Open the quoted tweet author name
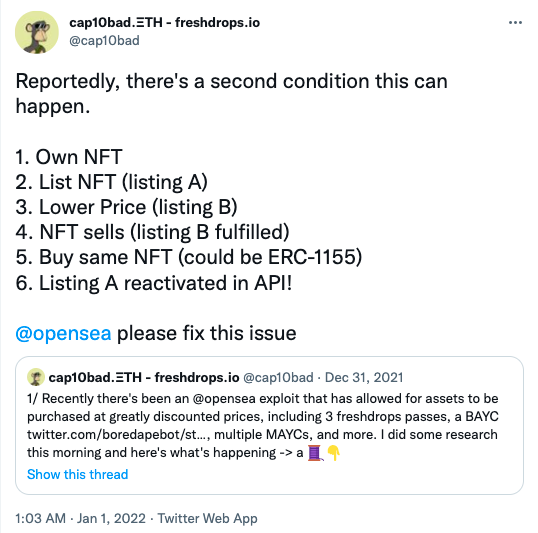 click(x=144, y=377)
